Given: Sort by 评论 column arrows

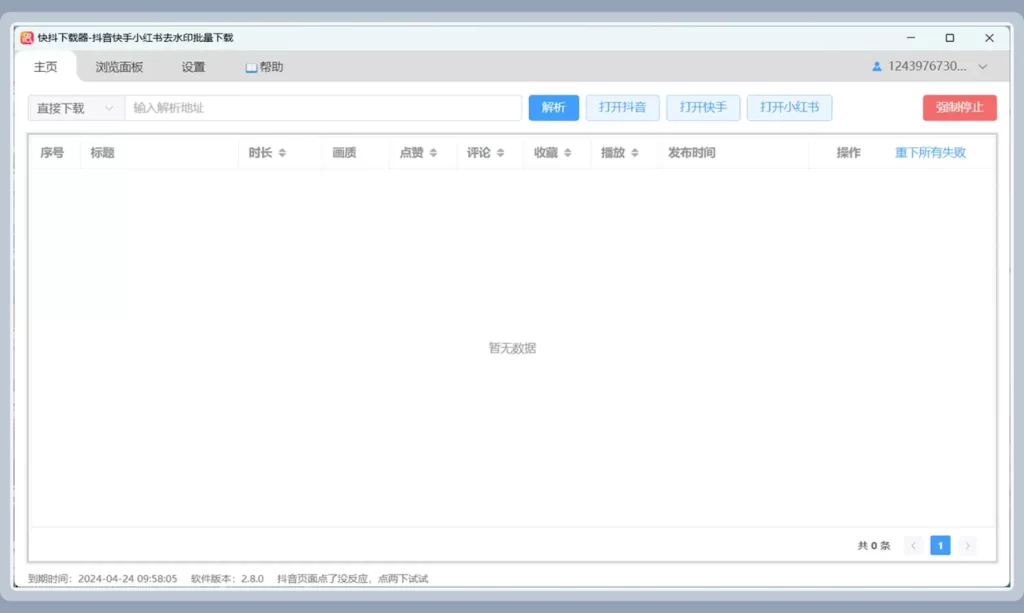Looking at the screenshot, I should pyautogui.click(x=500, y=153).
